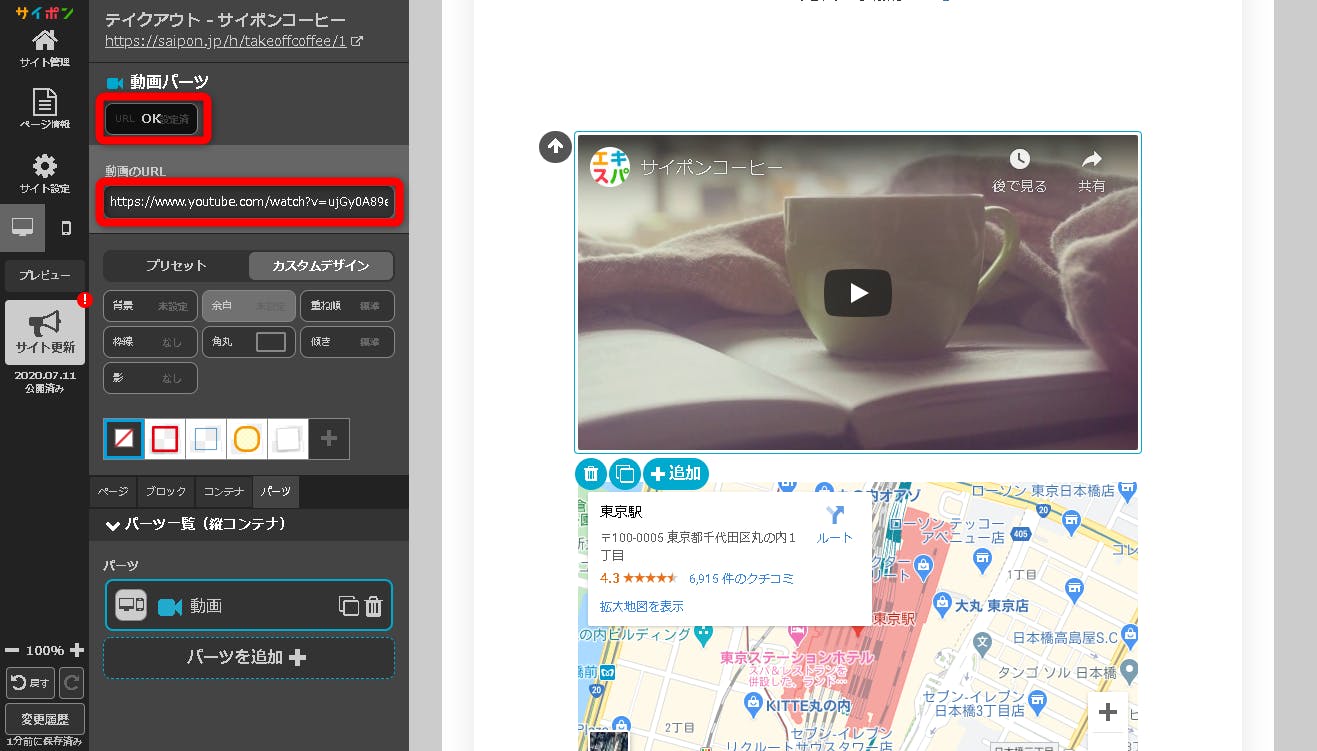Click the サイト更新 megaphone button
Viewport: 1317px width, 751px height.
(x=44, y=332)
